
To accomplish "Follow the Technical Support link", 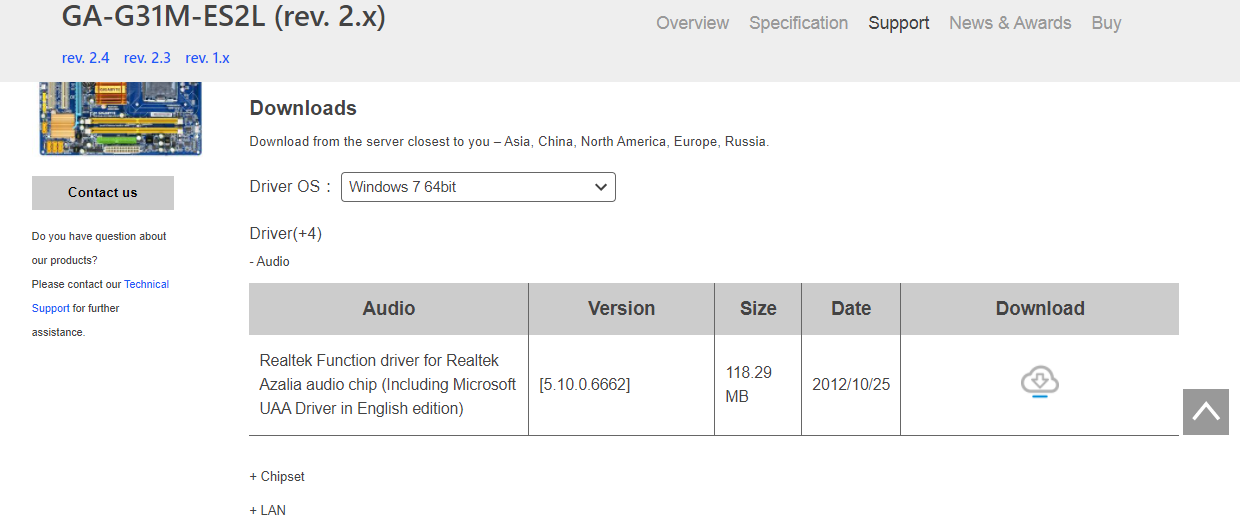I will [x=146, y=285].
